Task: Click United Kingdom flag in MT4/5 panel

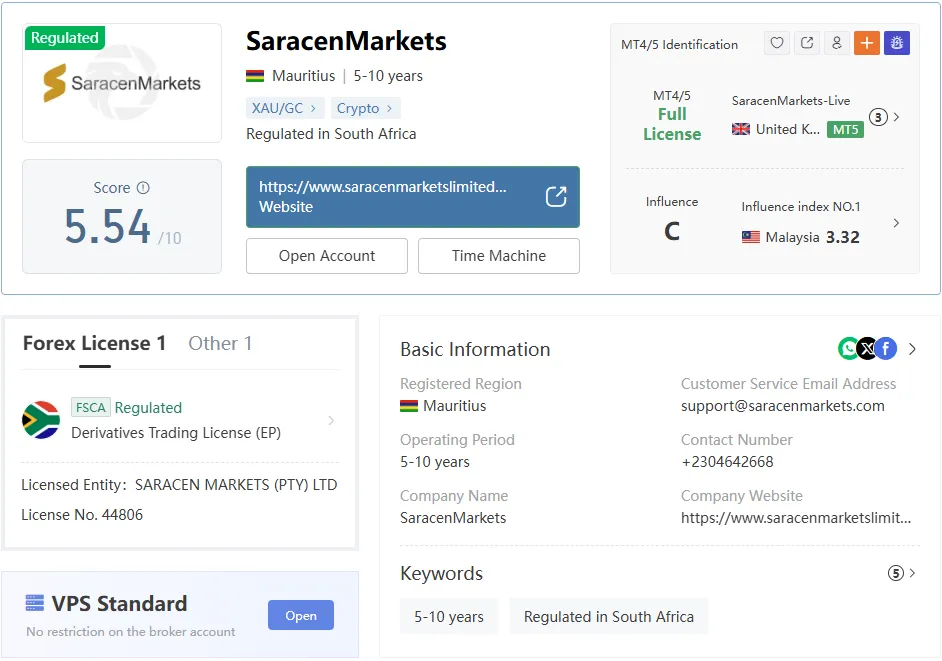Action: [741, 129]
